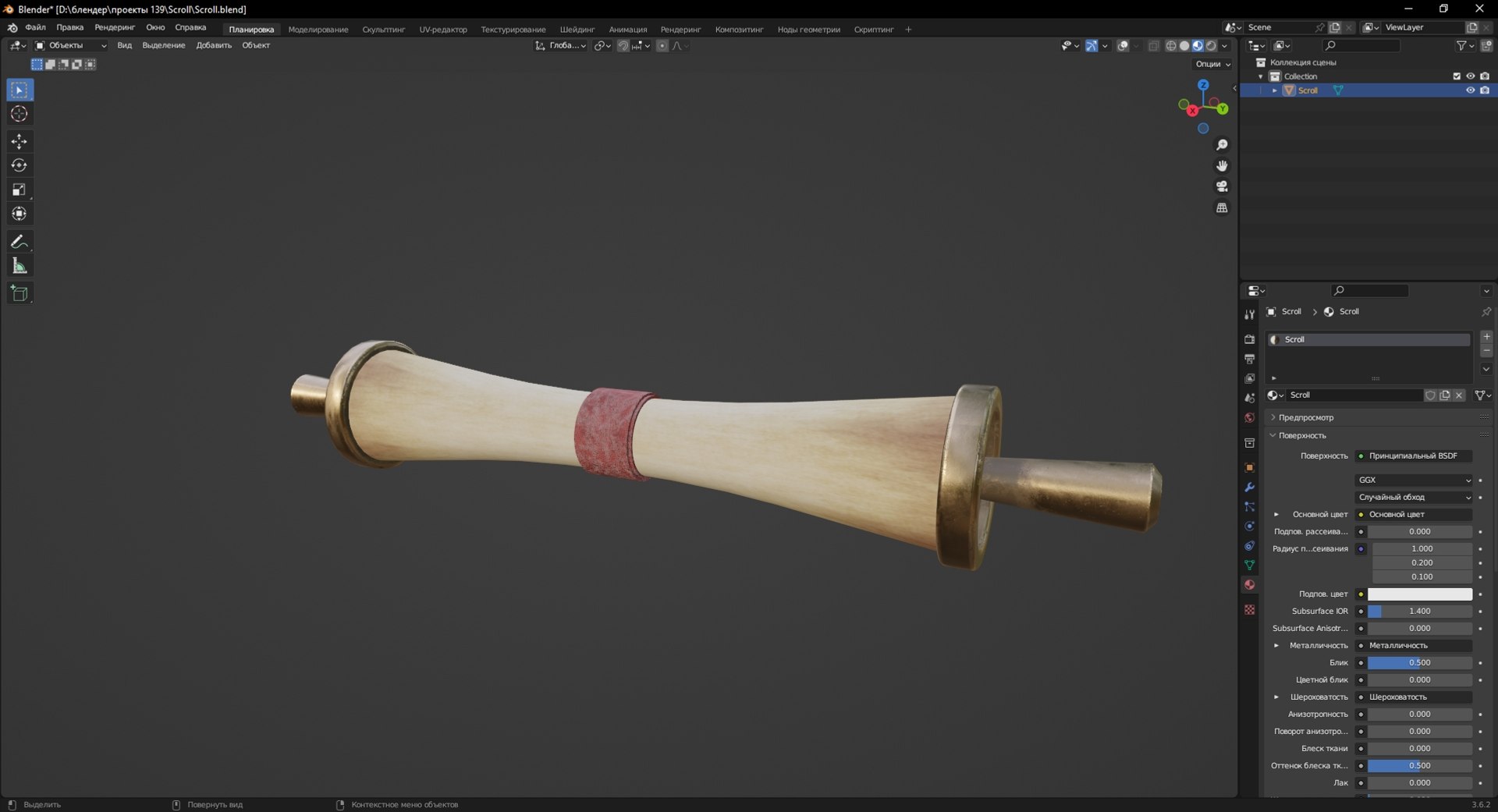Click the Принципиальный BSDF surface button
This screenshot has width=1498, height=812.
pyautogui.click(x=1414, y=456)
